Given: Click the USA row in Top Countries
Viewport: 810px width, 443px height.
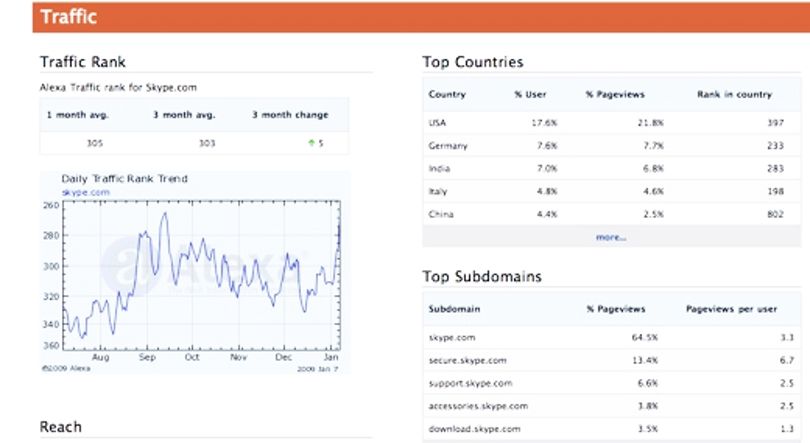Looking at the screenshot, I should tap(612, 122).
